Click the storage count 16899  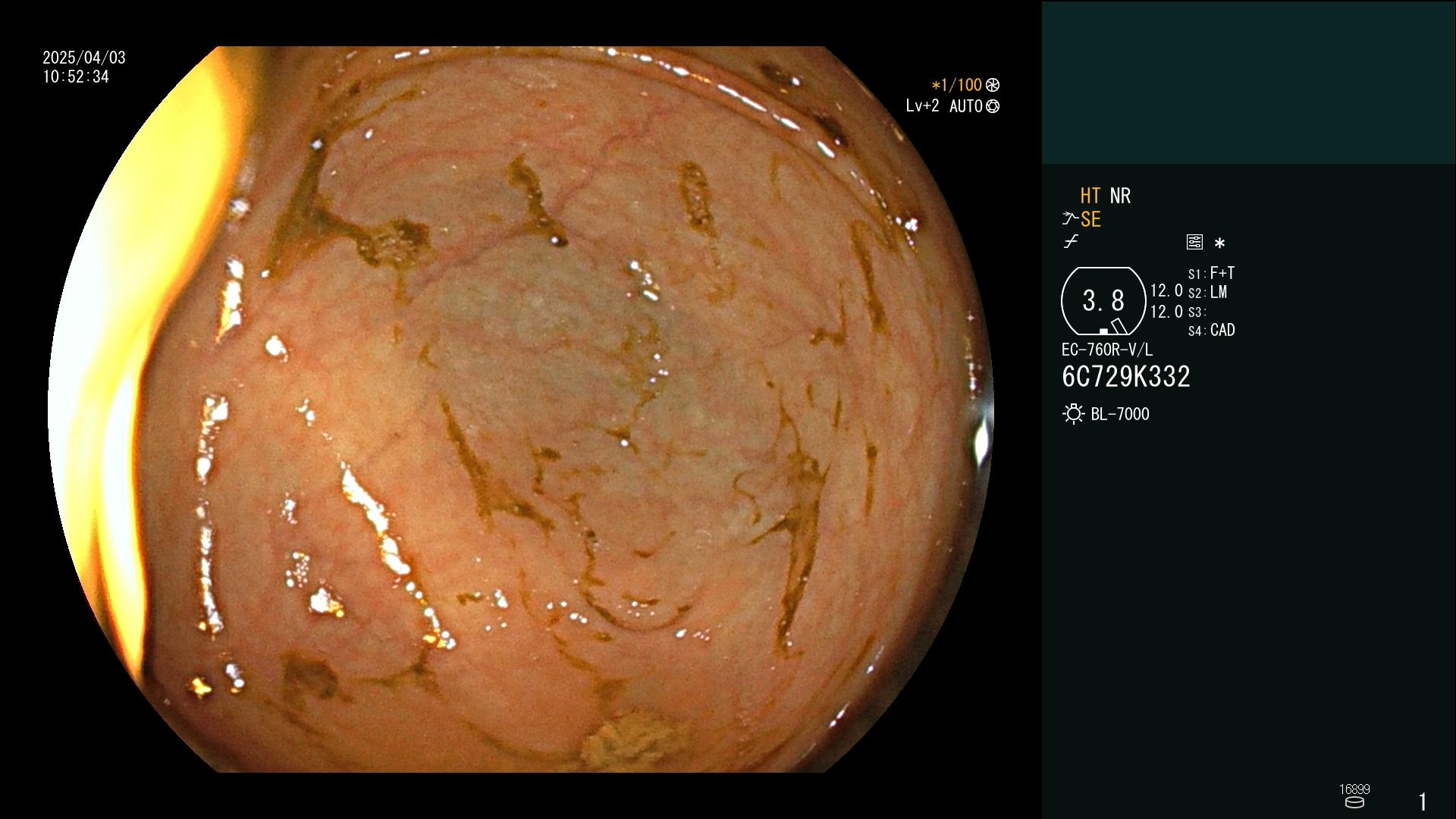1354,789
